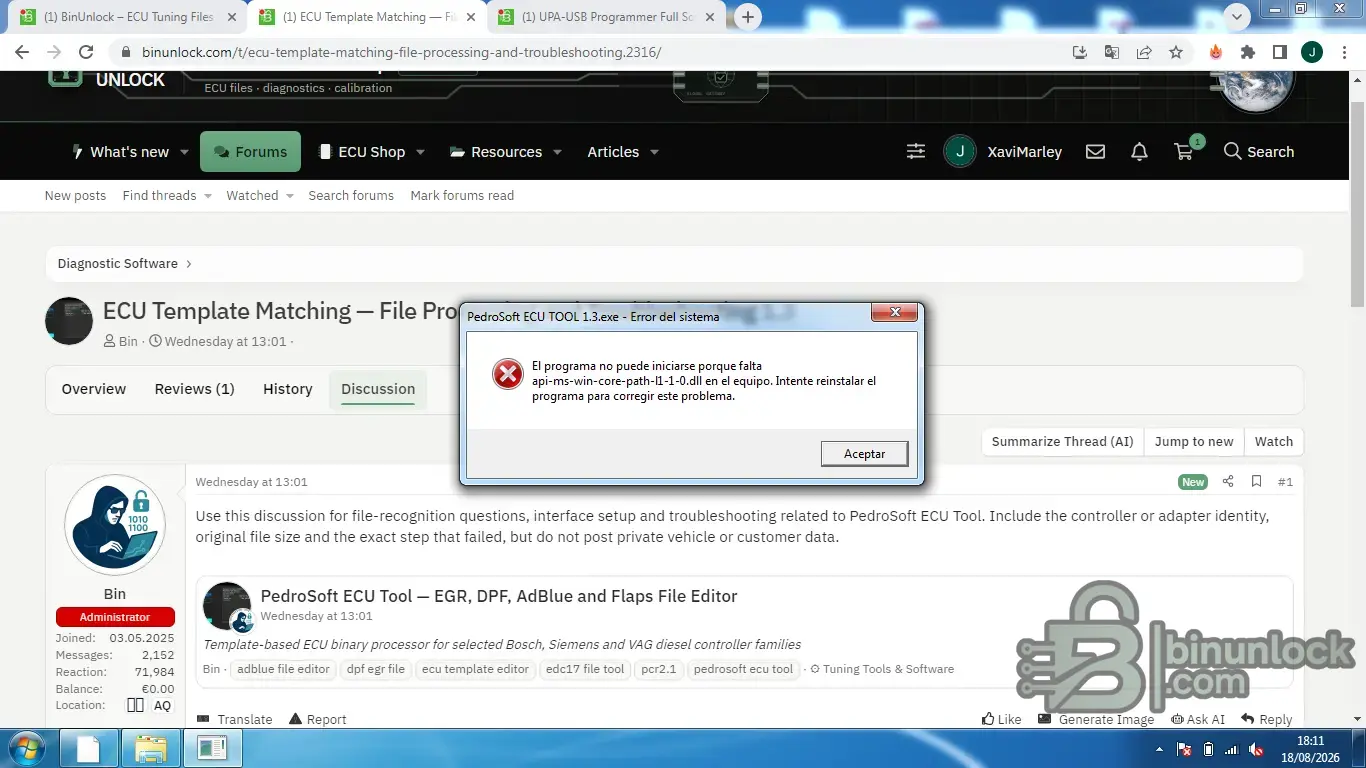Open the file explorer taskbar icon

click(x=150, y=748)
